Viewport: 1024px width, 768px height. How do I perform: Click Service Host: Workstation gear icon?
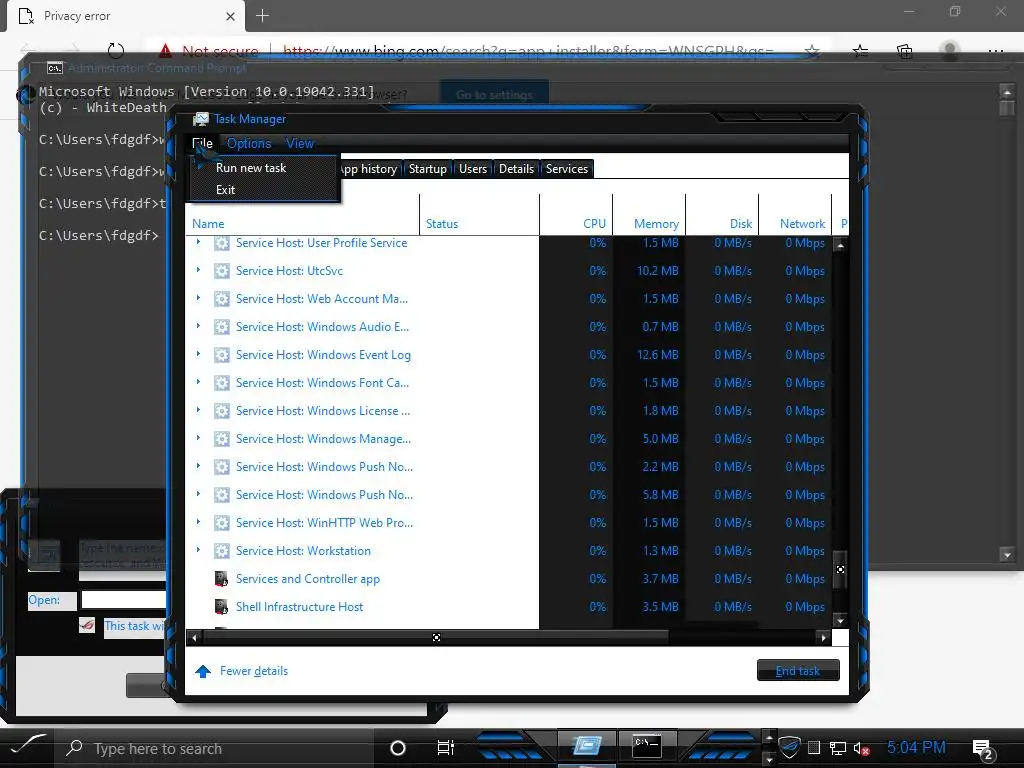[x=221, y=551]
